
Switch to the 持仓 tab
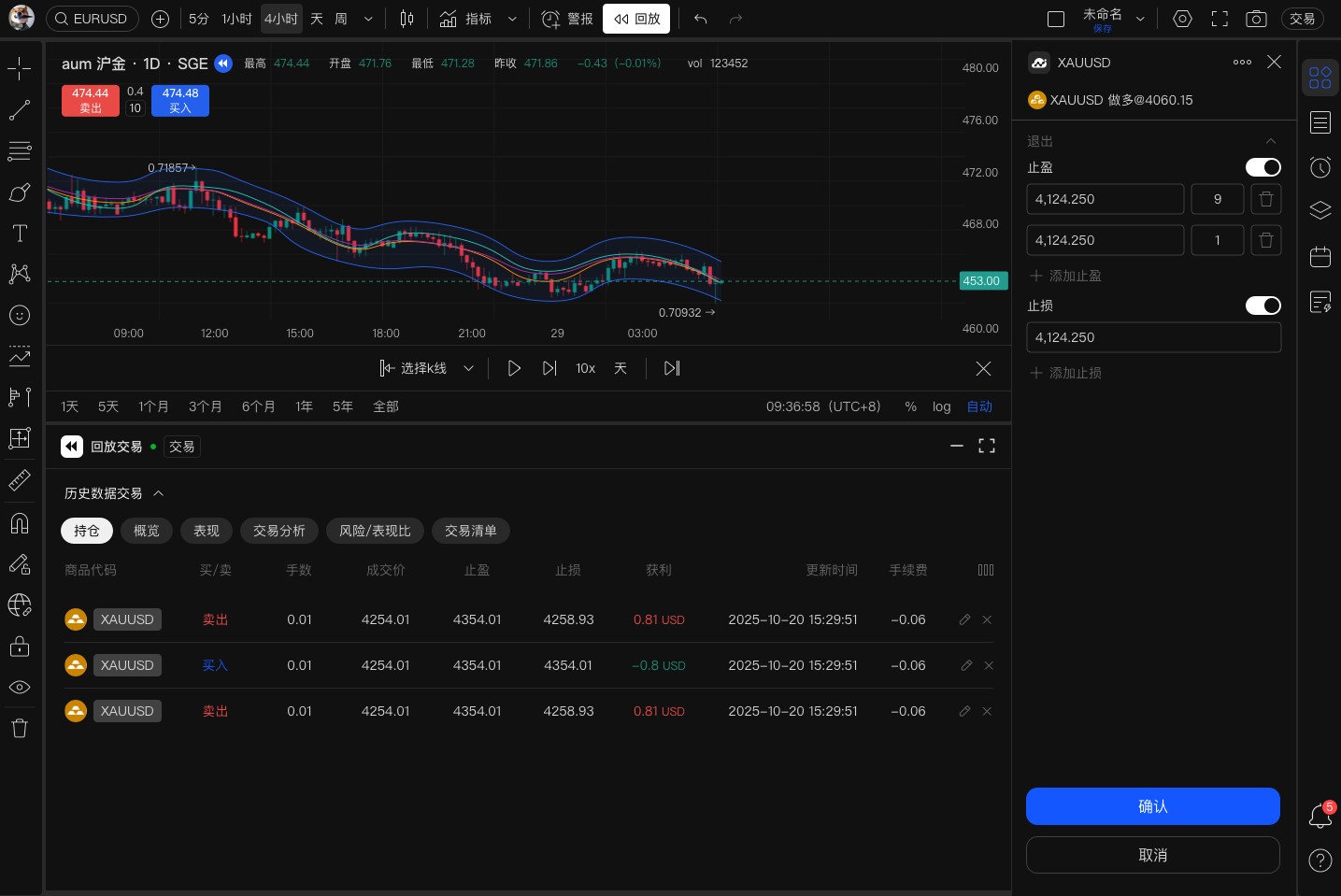[87, 531]
